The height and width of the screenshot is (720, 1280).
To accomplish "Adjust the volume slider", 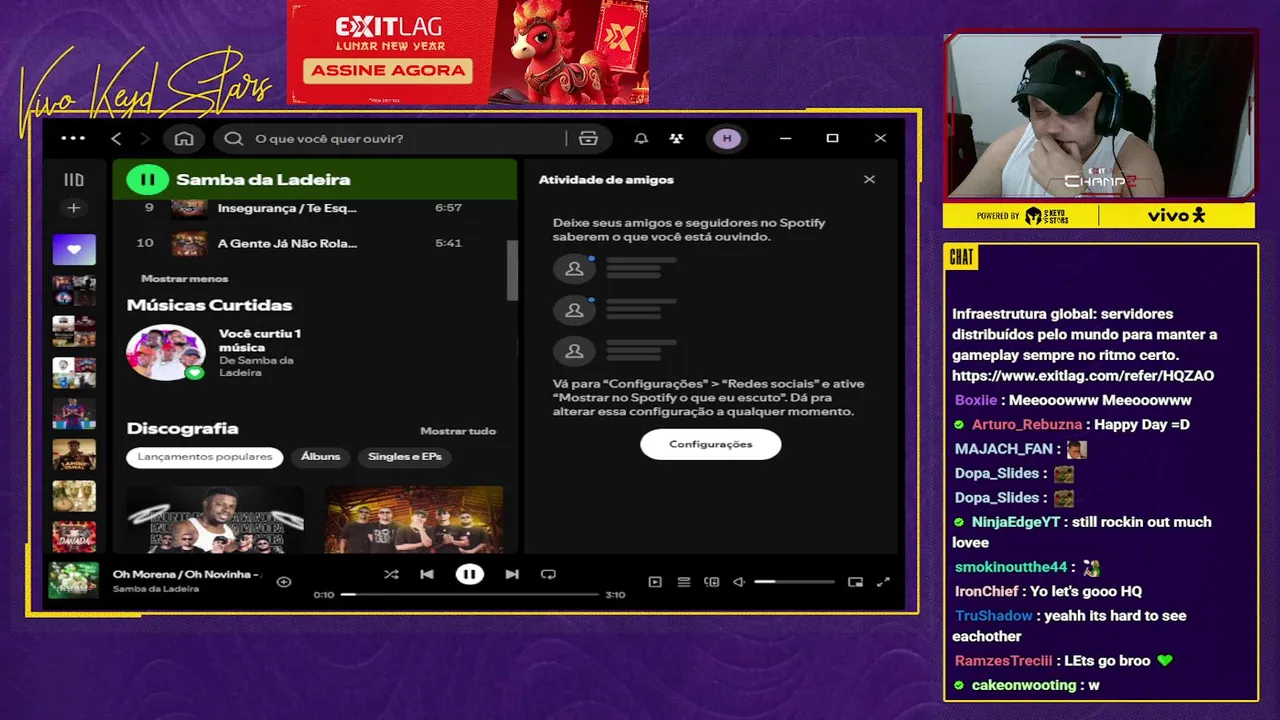I will tap(794, 582).
